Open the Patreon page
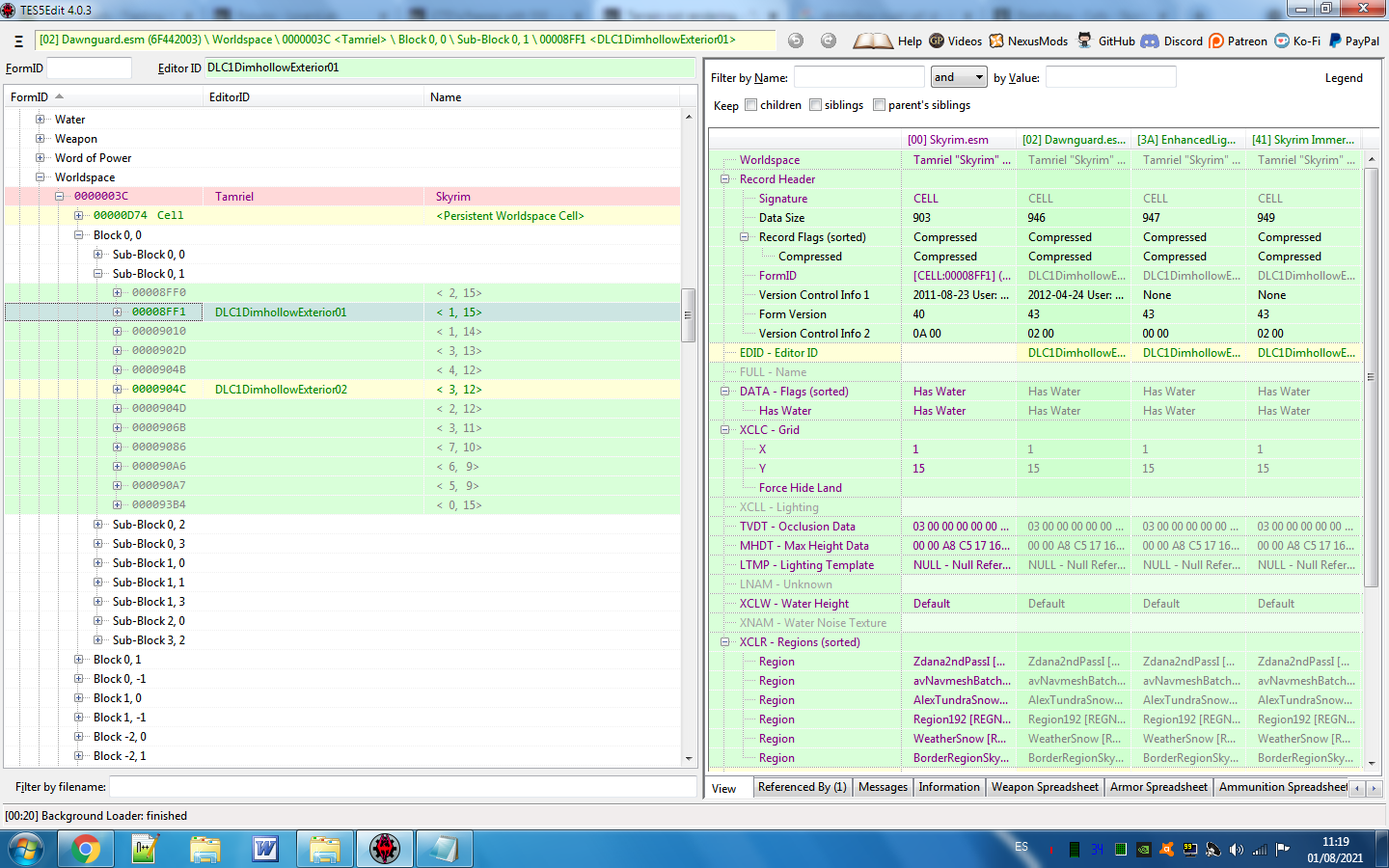This screenshot has width=1389, height=868. point(1238,41)
